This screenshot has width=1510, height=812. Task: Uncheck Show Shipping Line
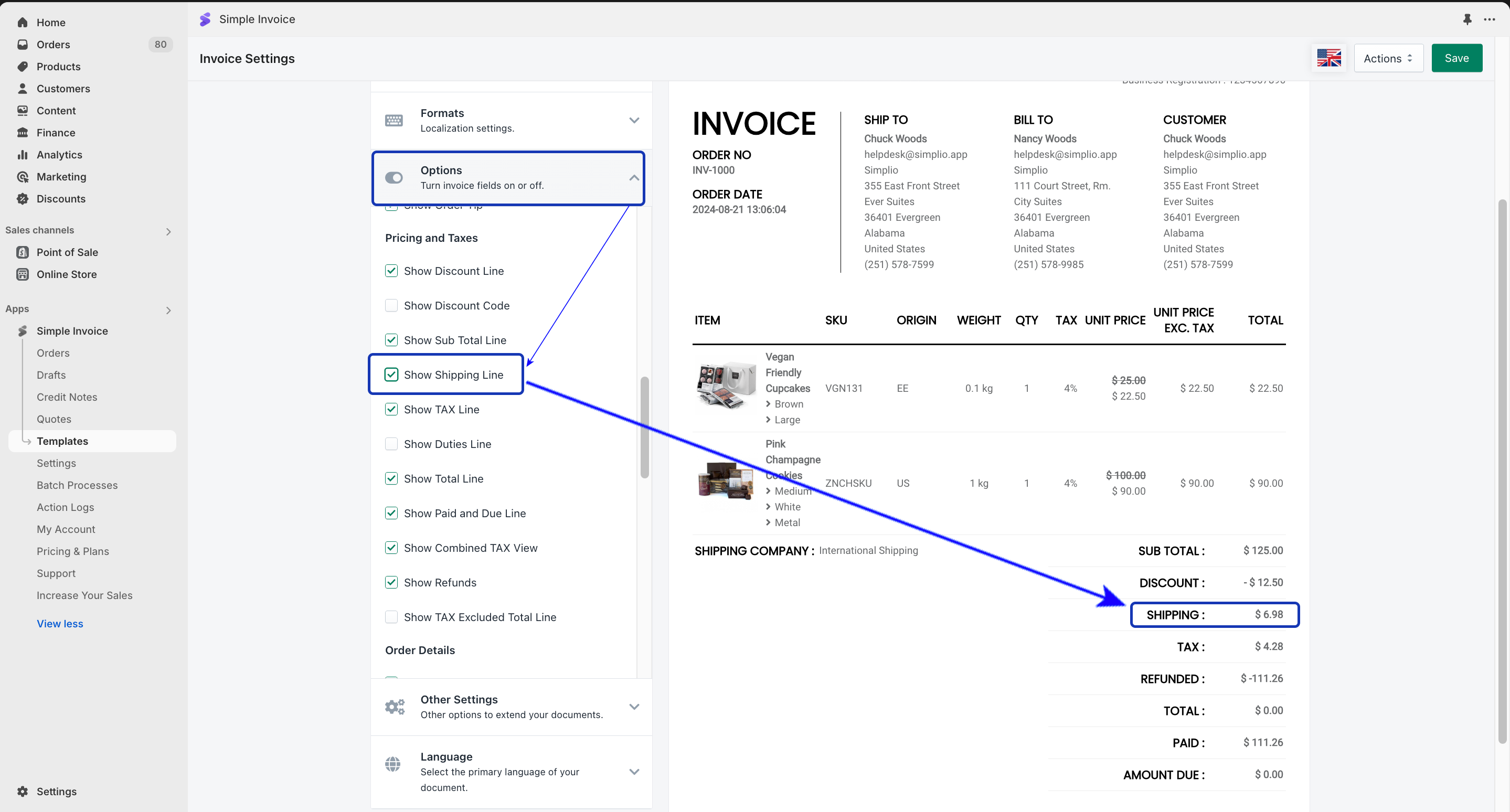pos(391,375)
